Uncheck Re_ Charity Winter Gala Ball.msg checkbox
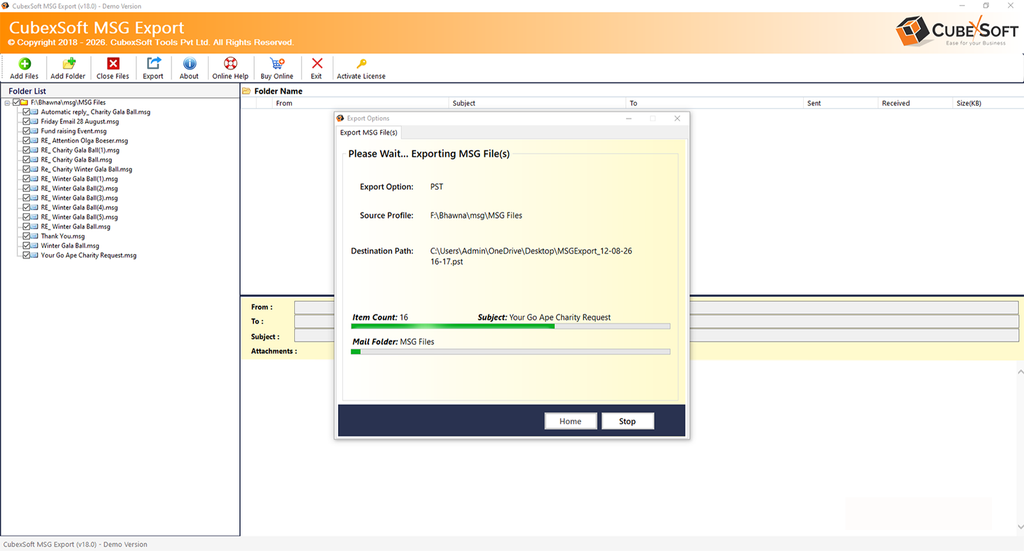1024x551 pixels. tap(26, 169)
